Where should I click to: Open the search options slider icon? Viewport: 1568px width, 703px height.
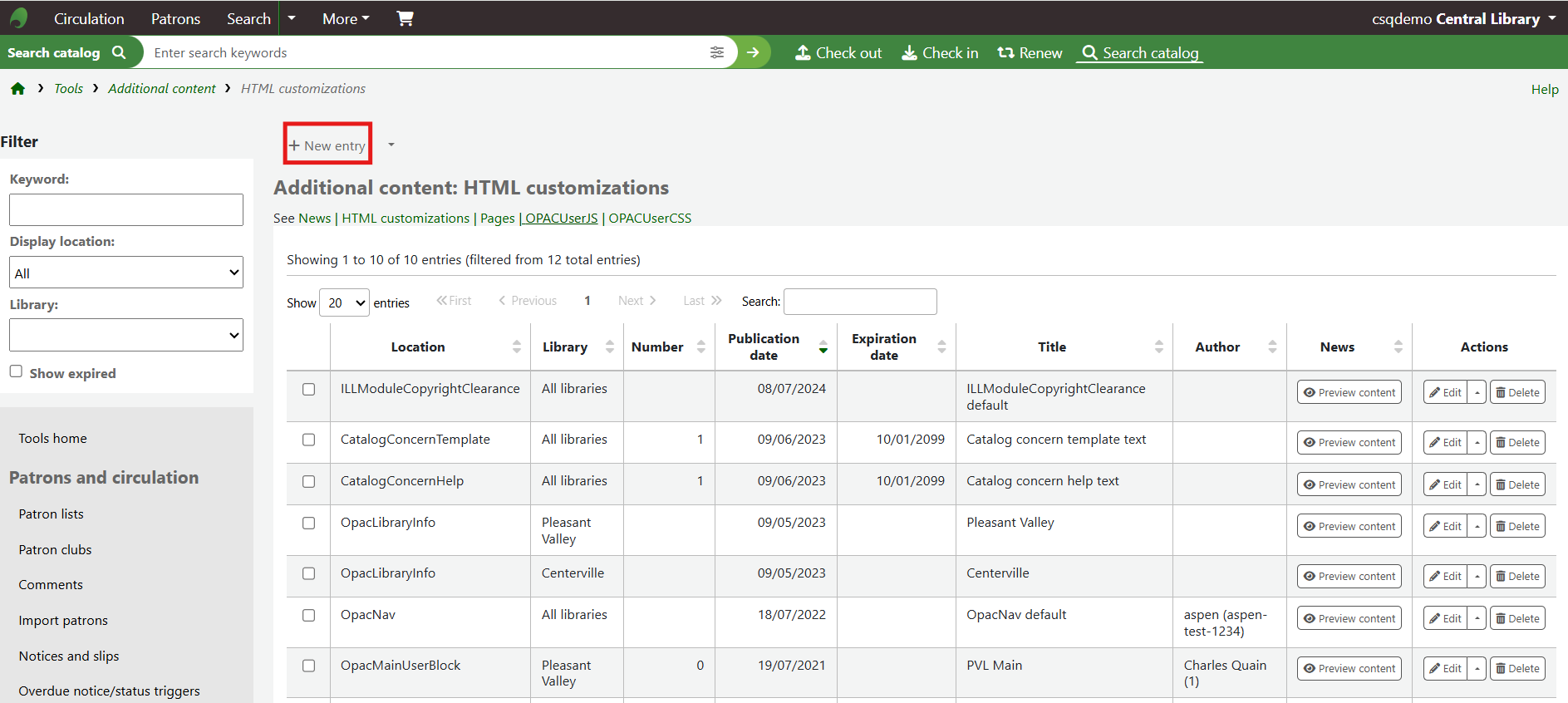[x=716, y=52]
